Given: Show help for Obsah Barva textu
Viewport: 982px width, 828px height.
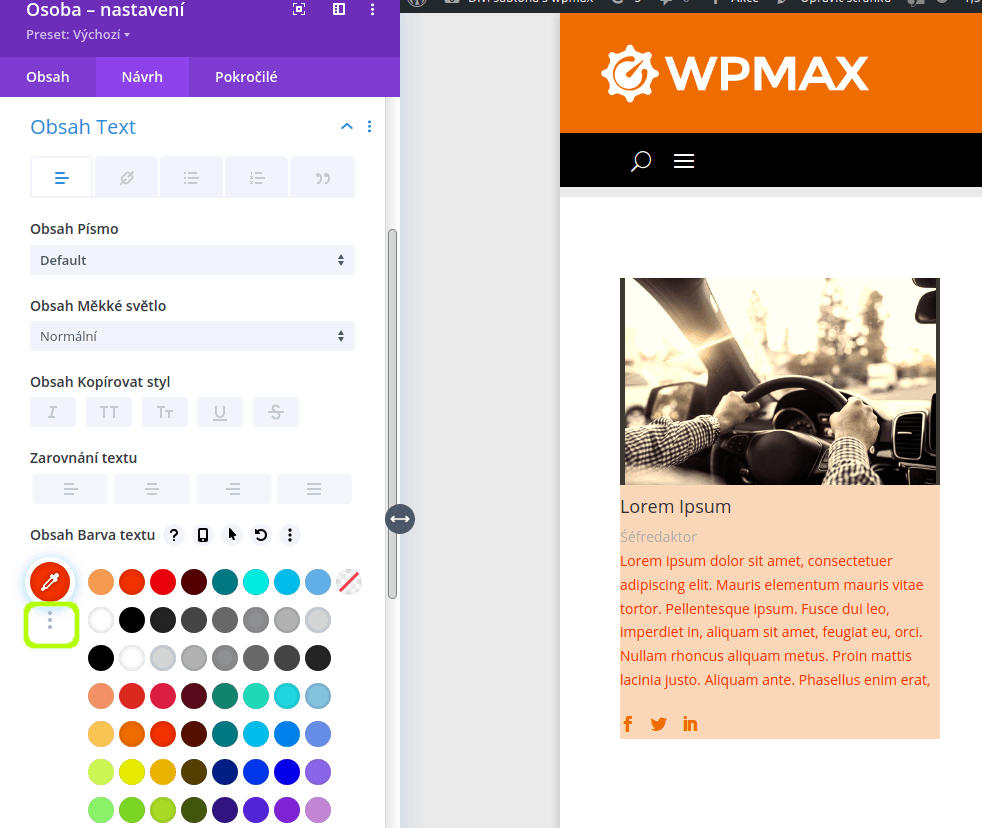Looking at the screenshot, I should point(174,535).
